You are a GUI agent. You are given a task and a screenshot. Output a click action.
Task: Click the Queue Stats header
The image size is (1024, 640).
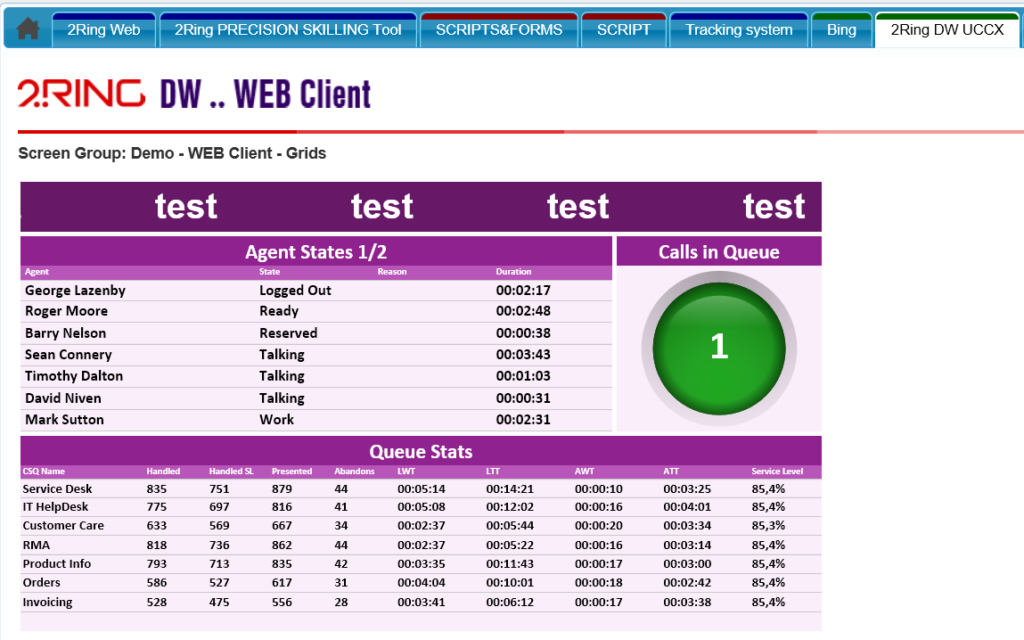click(421, 451)
